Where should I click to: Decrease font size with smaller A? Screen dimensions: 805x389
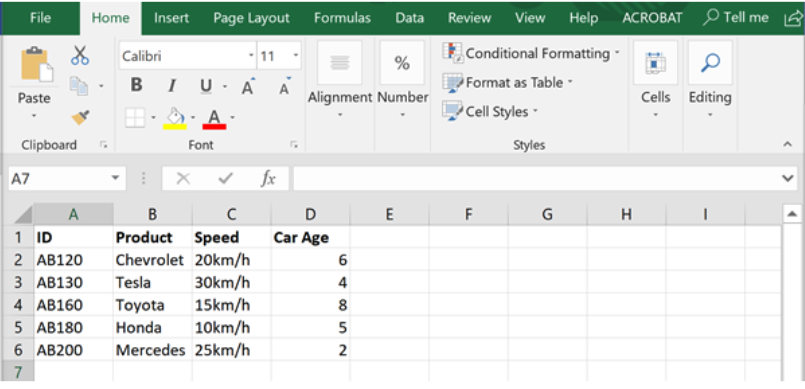[285, 86]
